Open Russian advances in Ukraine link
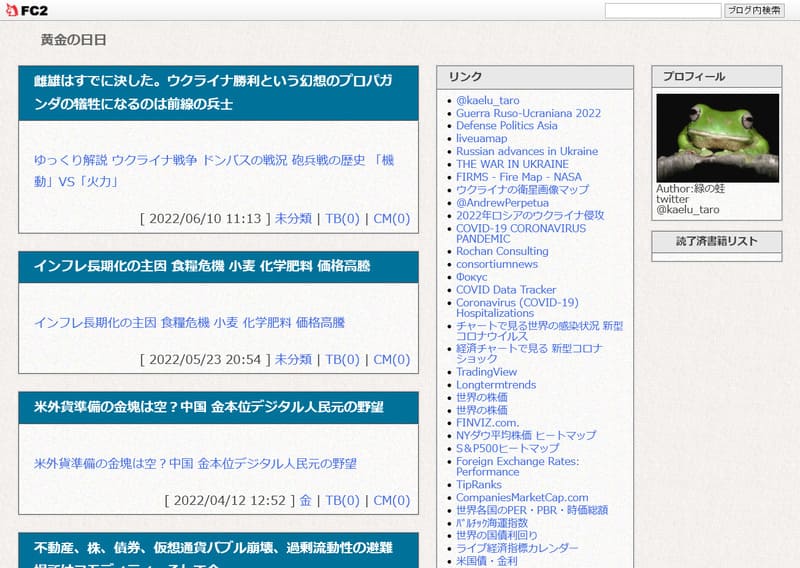 527,151
